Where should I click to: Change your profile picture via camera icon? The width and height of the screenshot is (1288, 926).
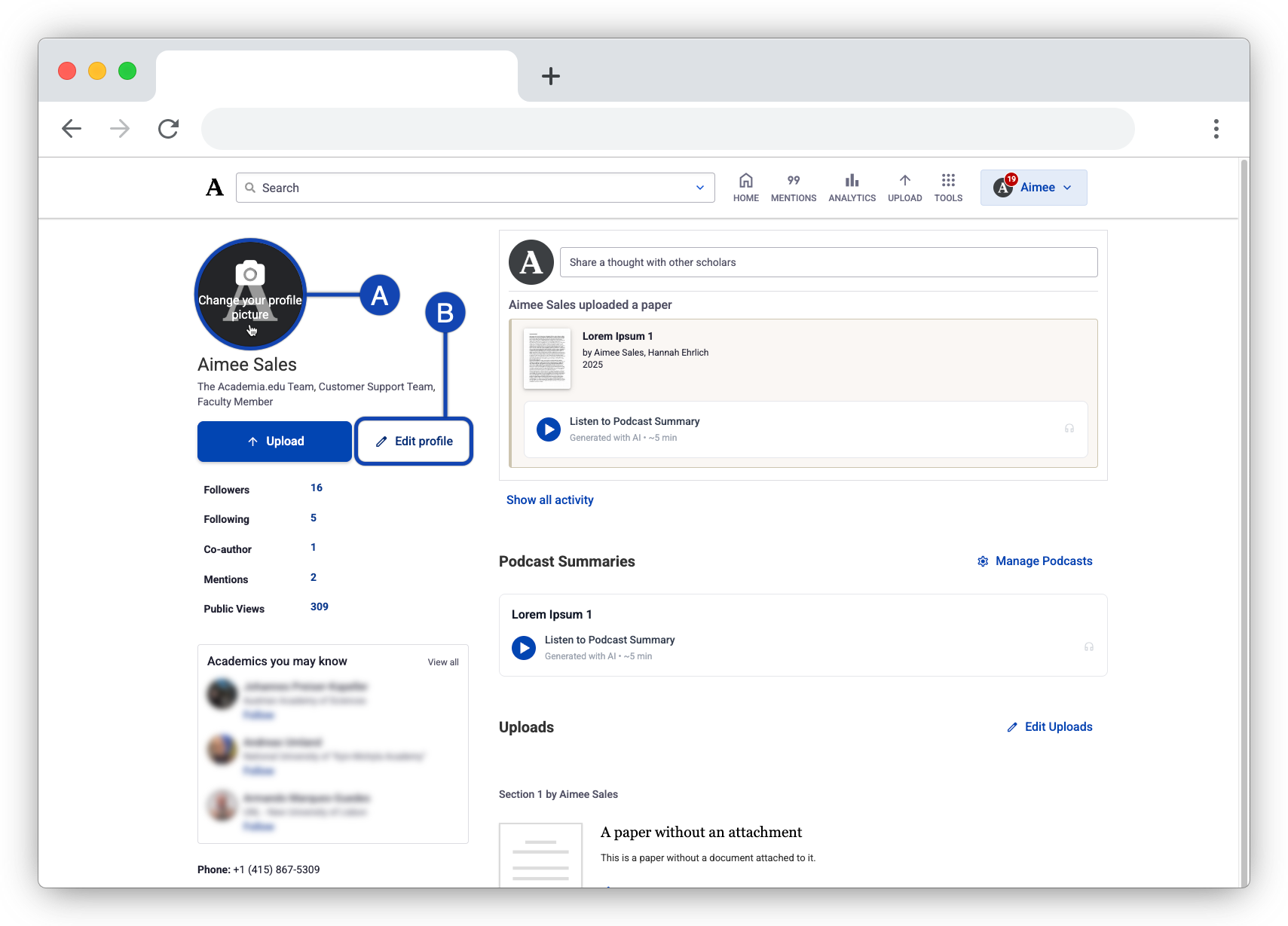(250, 274)
